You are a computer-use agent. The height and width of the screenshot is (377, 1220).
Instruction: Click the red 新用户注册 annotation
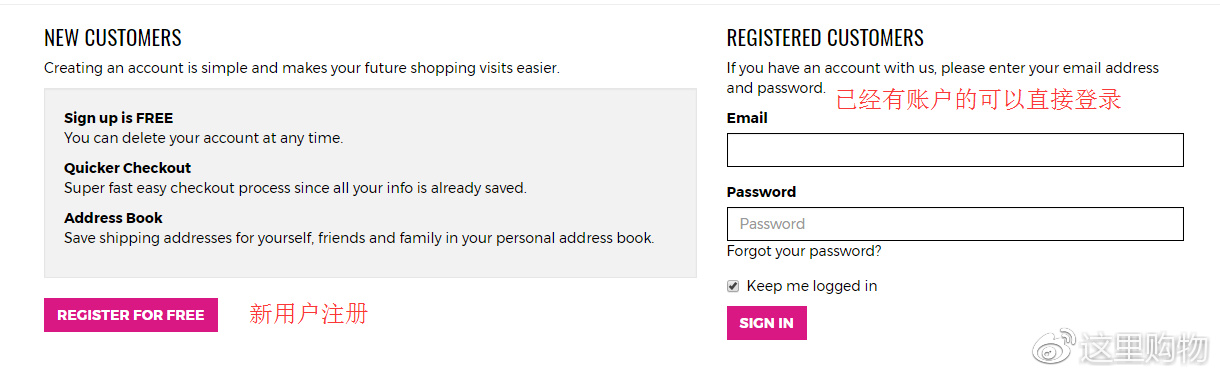coord(309,314)
